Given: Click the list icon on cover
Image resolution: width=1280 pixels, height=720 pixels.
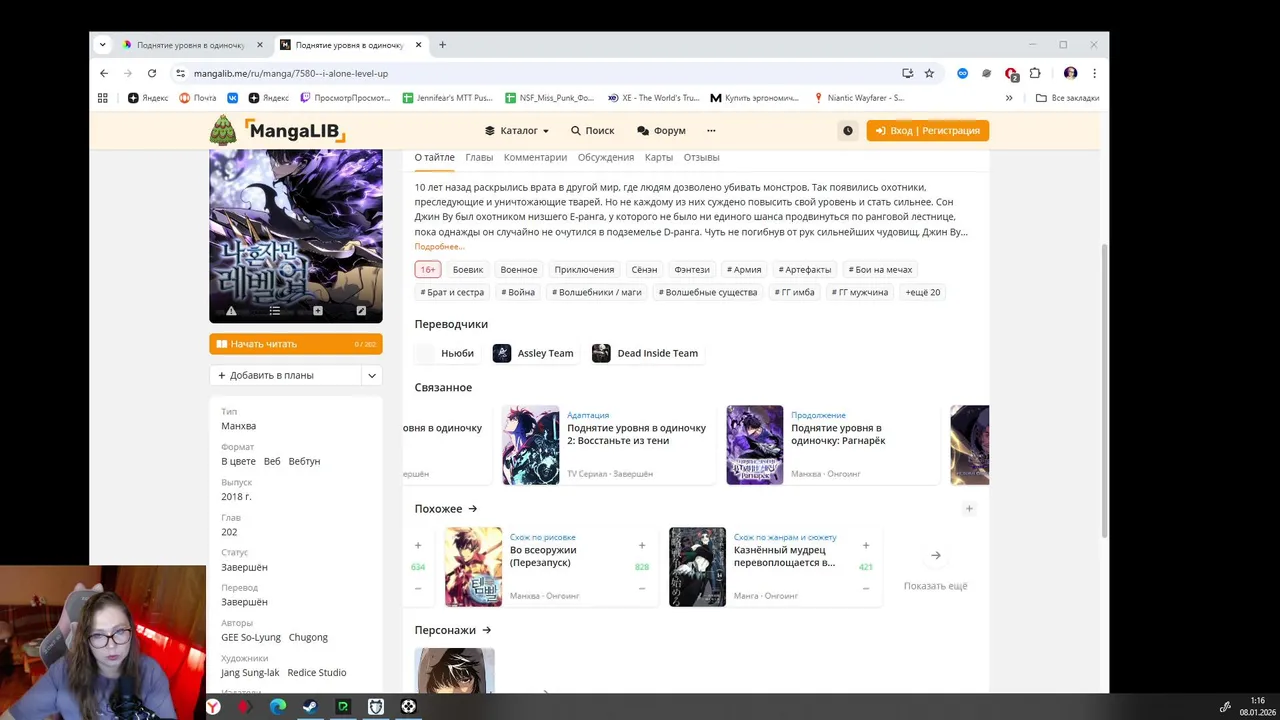Looking at the screenshot, I should coord(274,311).
